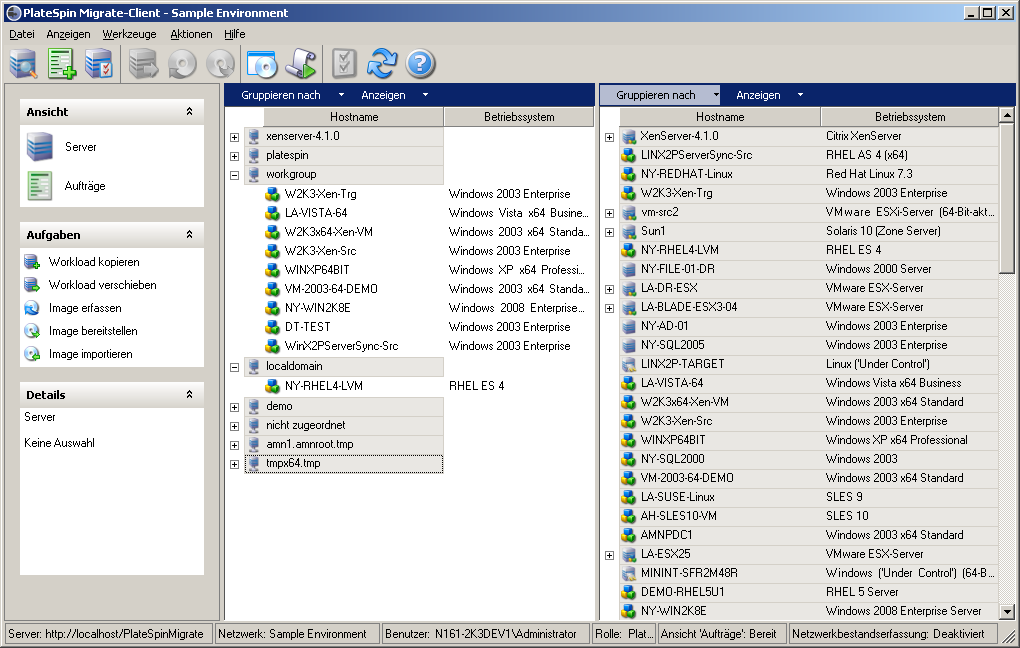
Task: Expand the xenserver-4.1.0 group
Action: 234,137
